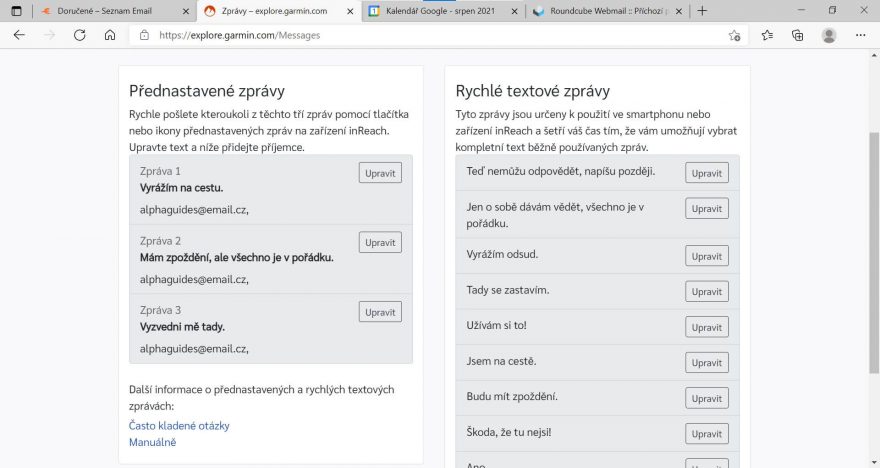Edit Zpráva 2 with its Upravit button
The height and width of the screenshot is (468, 880).
pyautogui.click(x=380, y=242)
